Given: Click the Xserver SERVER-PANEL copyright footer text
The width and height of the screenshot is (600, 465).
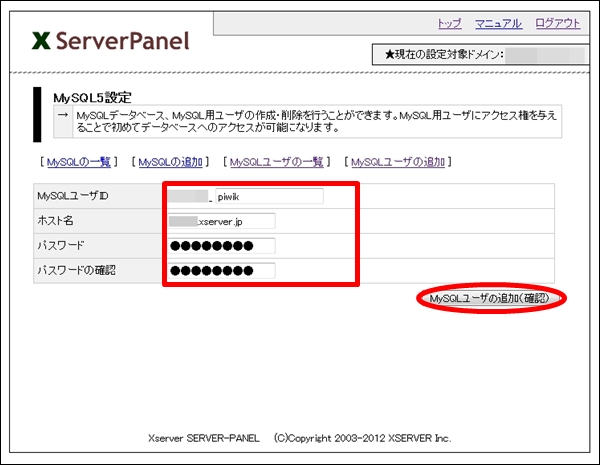Looking at the screenshot, I should click(300, 438).
